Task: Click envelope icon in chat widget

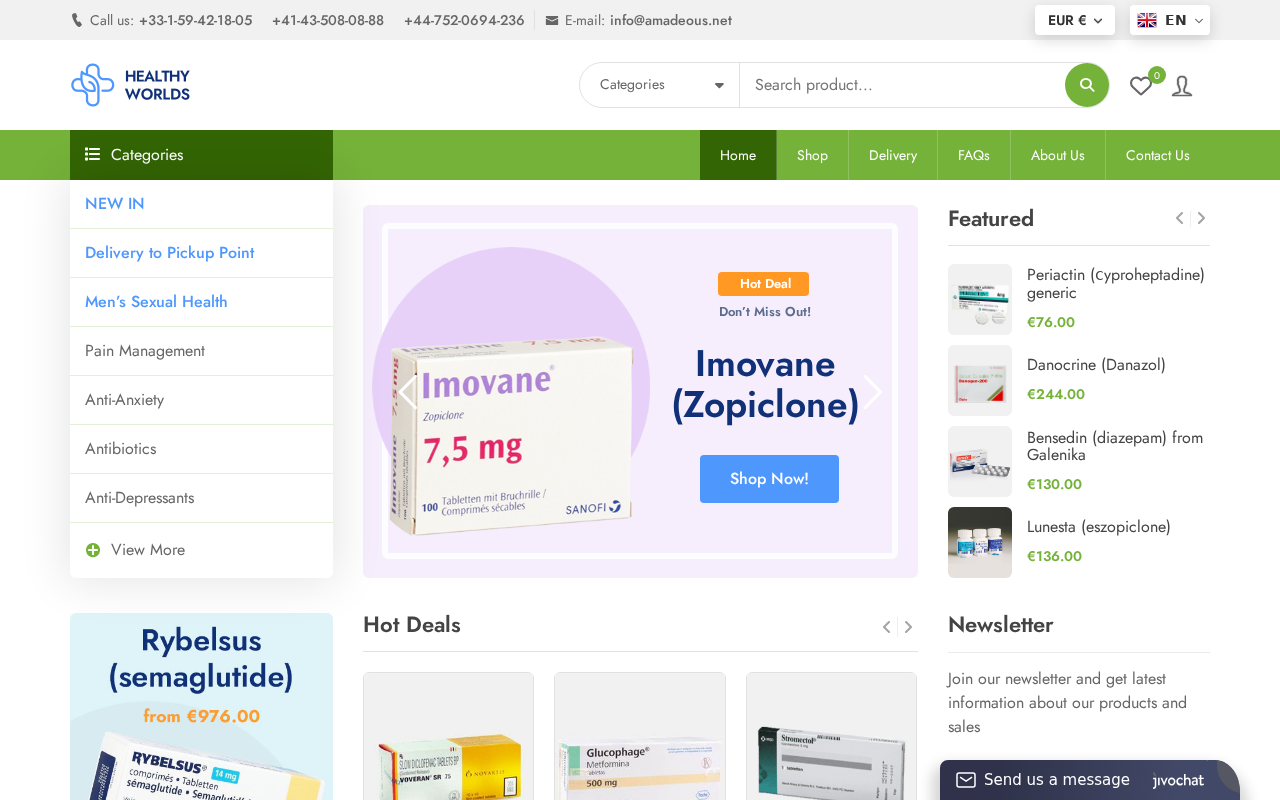Action: 966,780
